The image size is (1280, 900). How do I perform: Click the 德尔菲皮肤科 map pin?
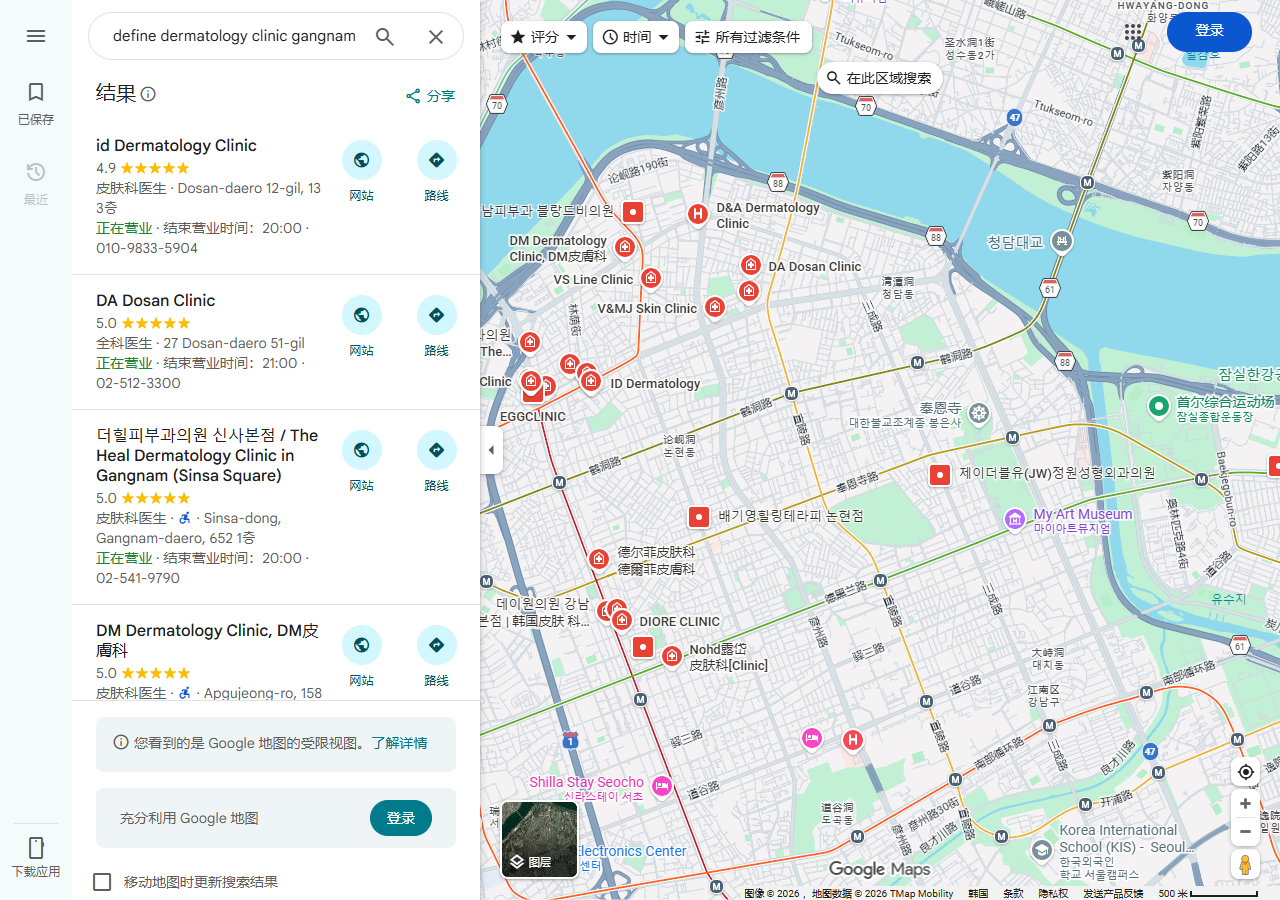(598, 558)
